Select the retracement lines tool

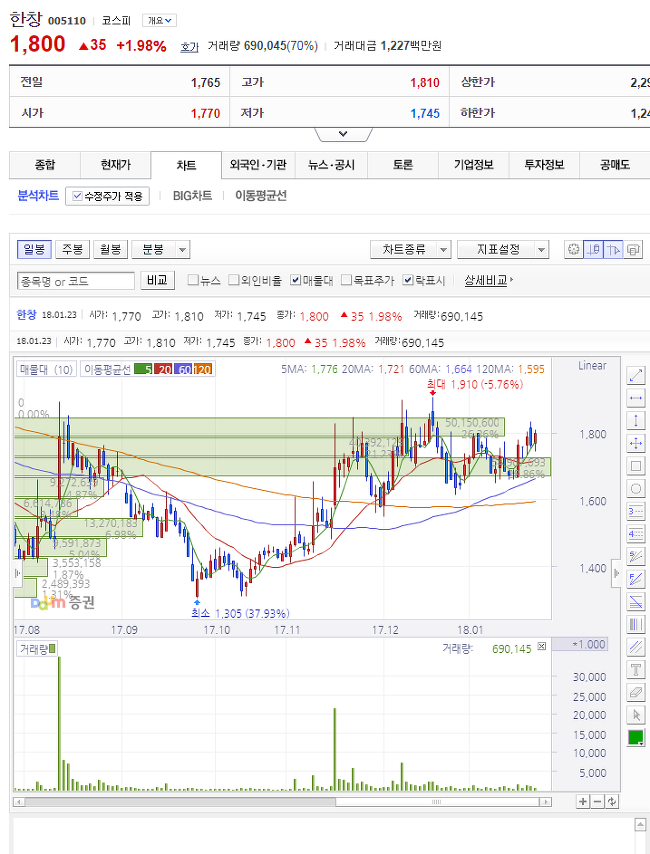(x=636, y=601)
